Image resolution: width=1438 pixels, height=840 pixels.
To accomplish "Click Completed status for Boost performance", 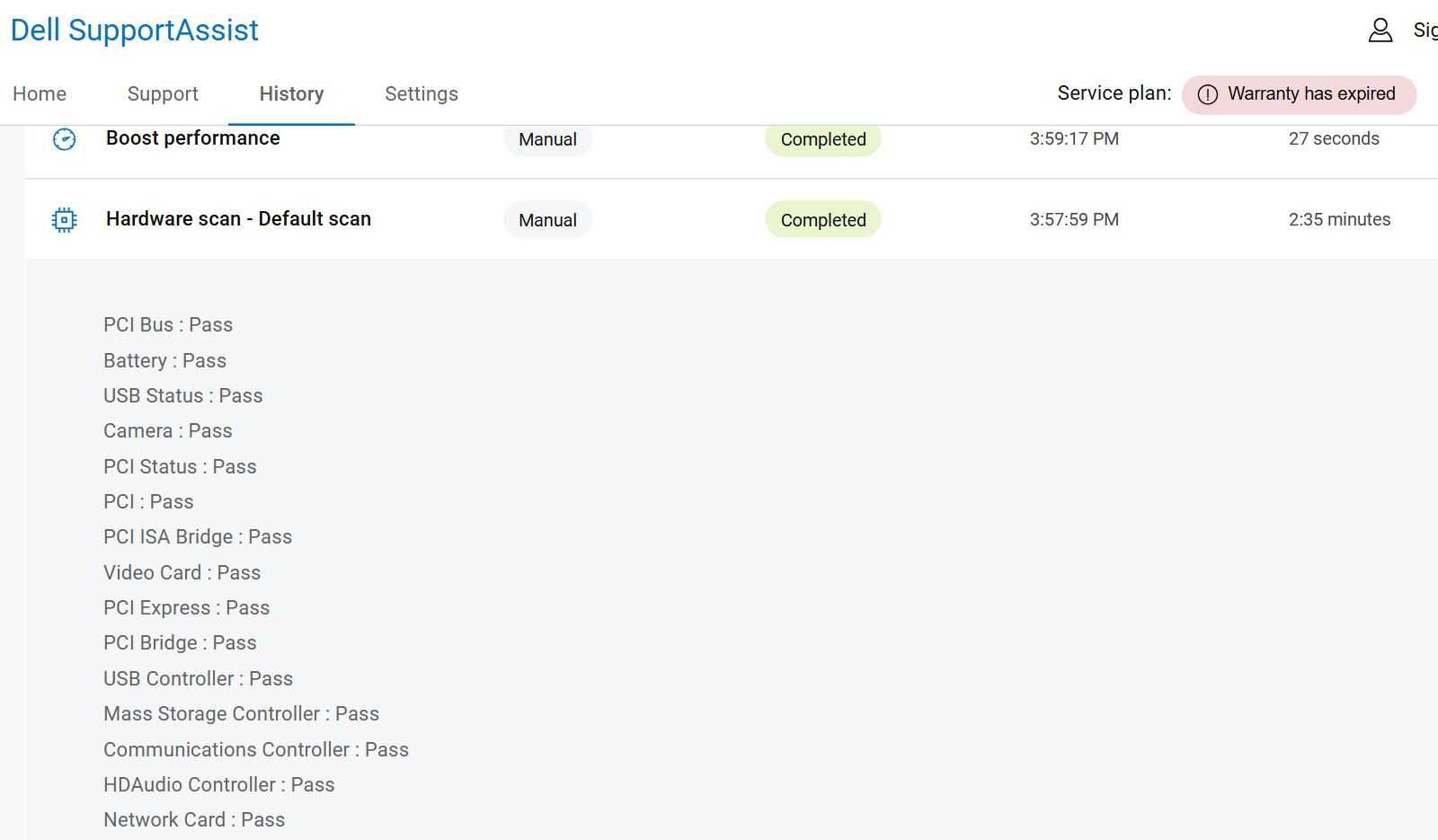I will [822, 139].
